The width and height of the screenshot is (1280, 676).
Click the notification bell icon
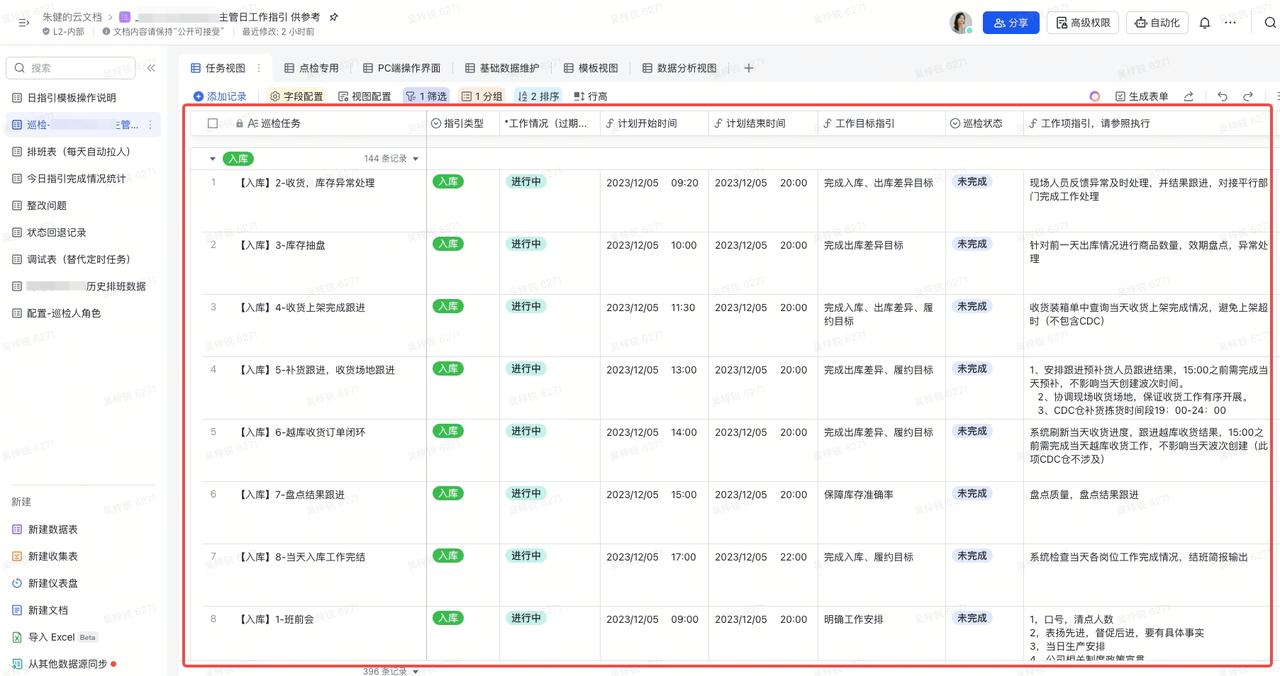(x=1204, y=23)
